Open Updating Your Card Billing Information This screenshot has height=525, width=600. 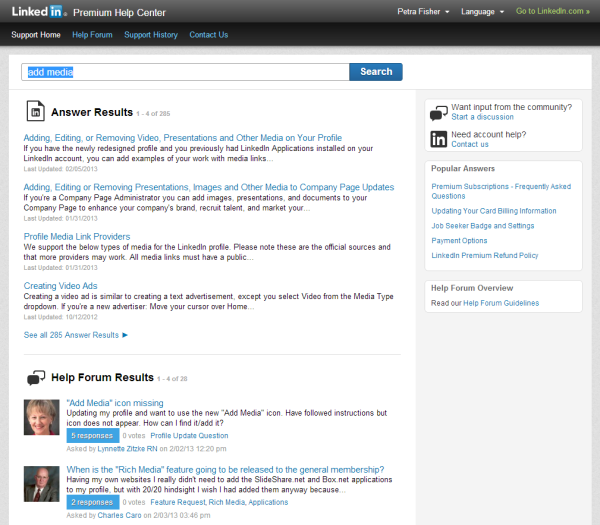pyautogui.click(x=494, y=211)
